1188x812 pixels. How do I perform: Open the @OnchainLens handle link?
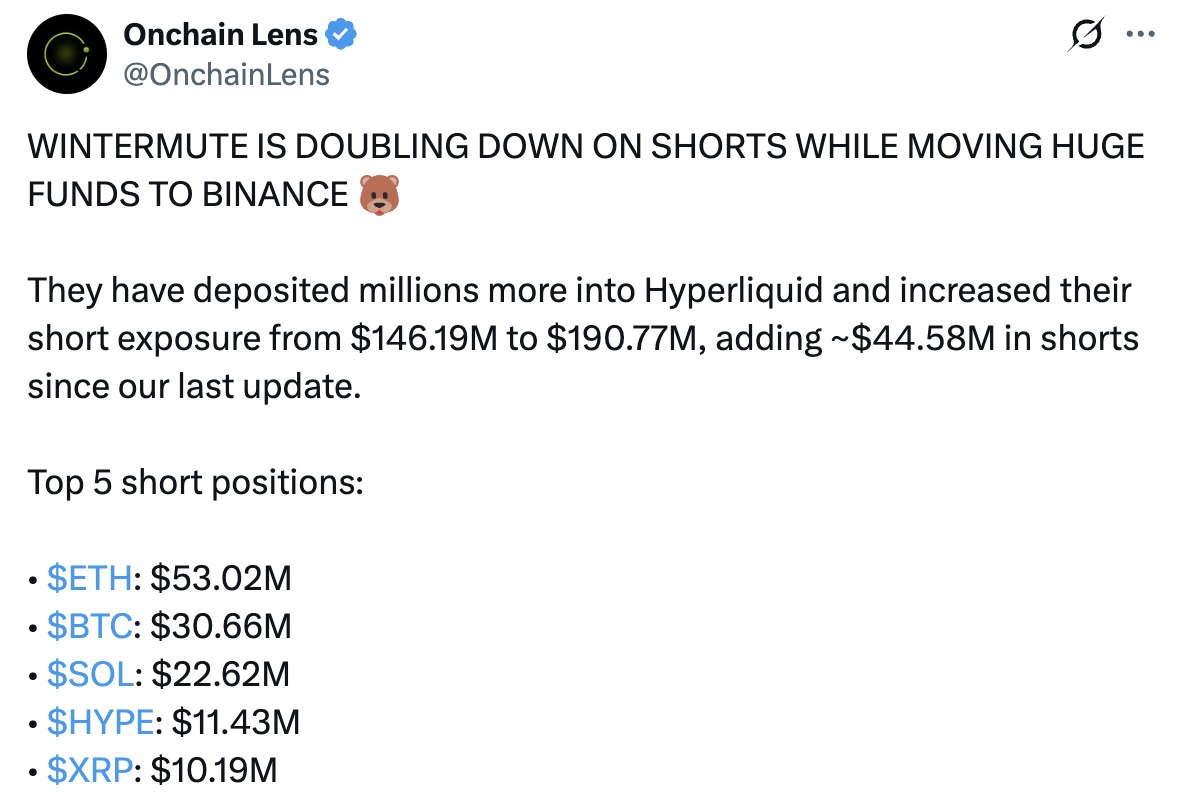(226, 75)
